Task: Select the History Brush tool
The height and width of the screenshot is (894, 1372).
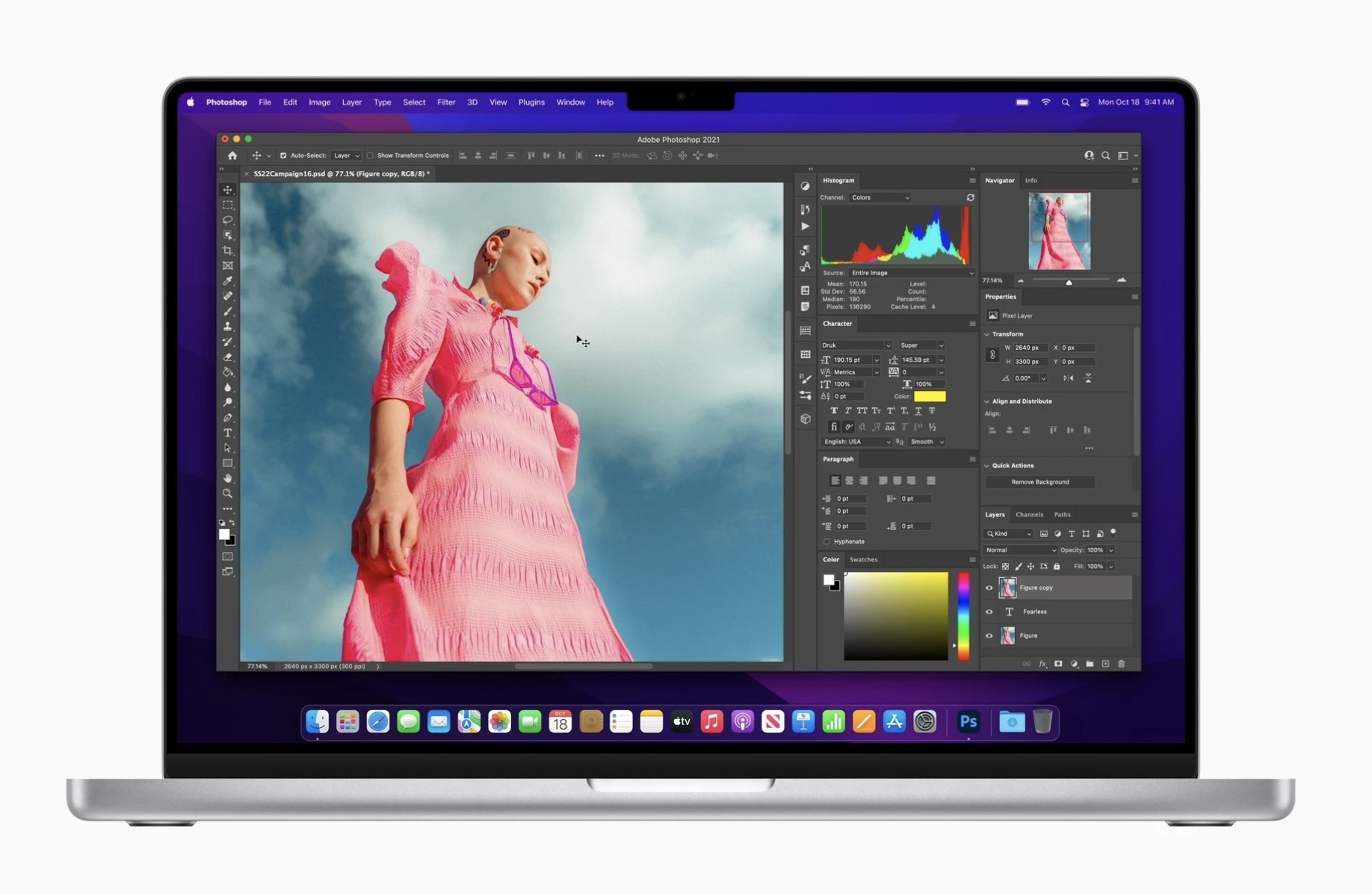Action: tap(228, 342)
